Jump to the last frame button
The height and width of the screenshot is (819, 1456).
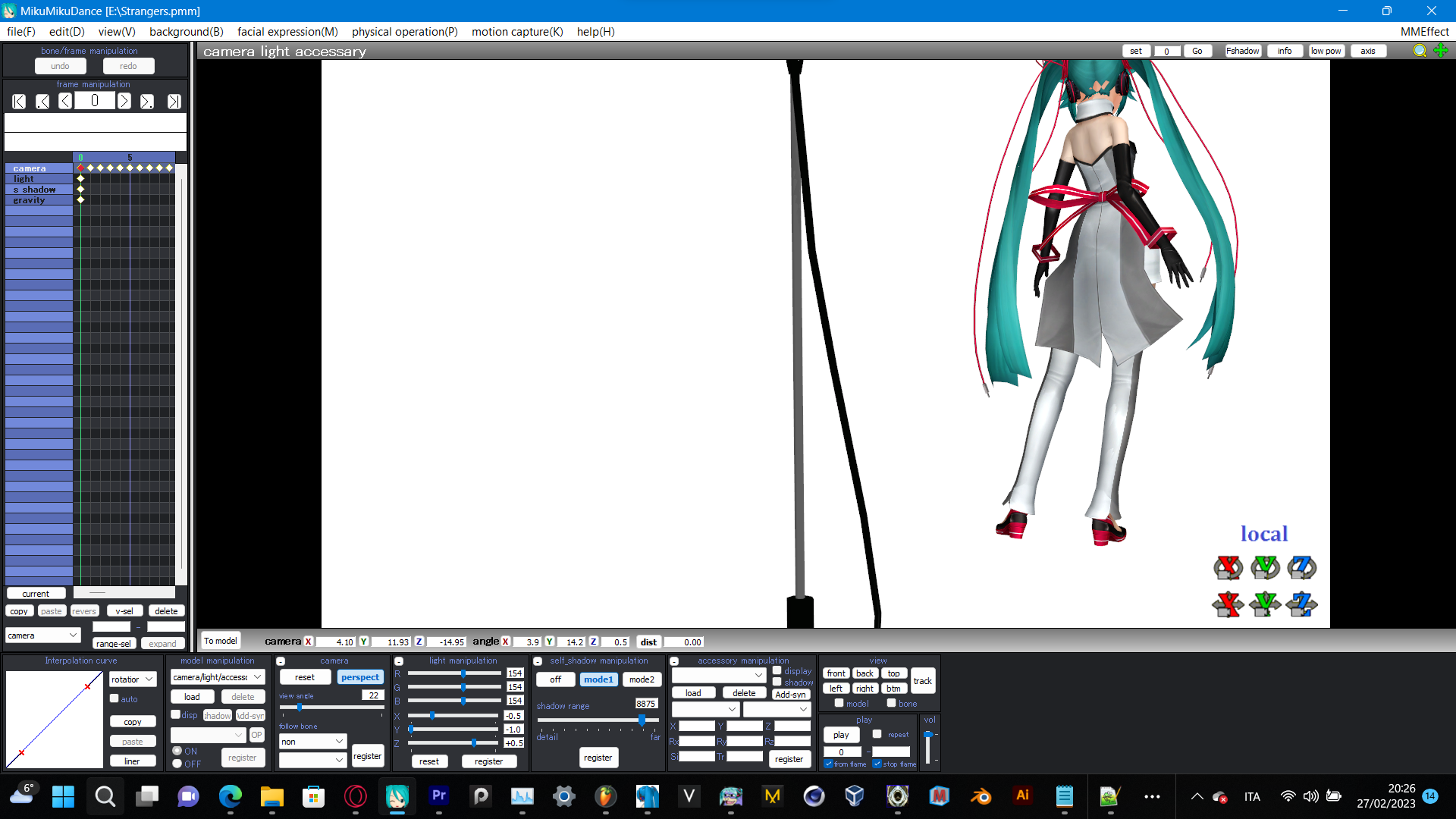click(x=174, y=102)
